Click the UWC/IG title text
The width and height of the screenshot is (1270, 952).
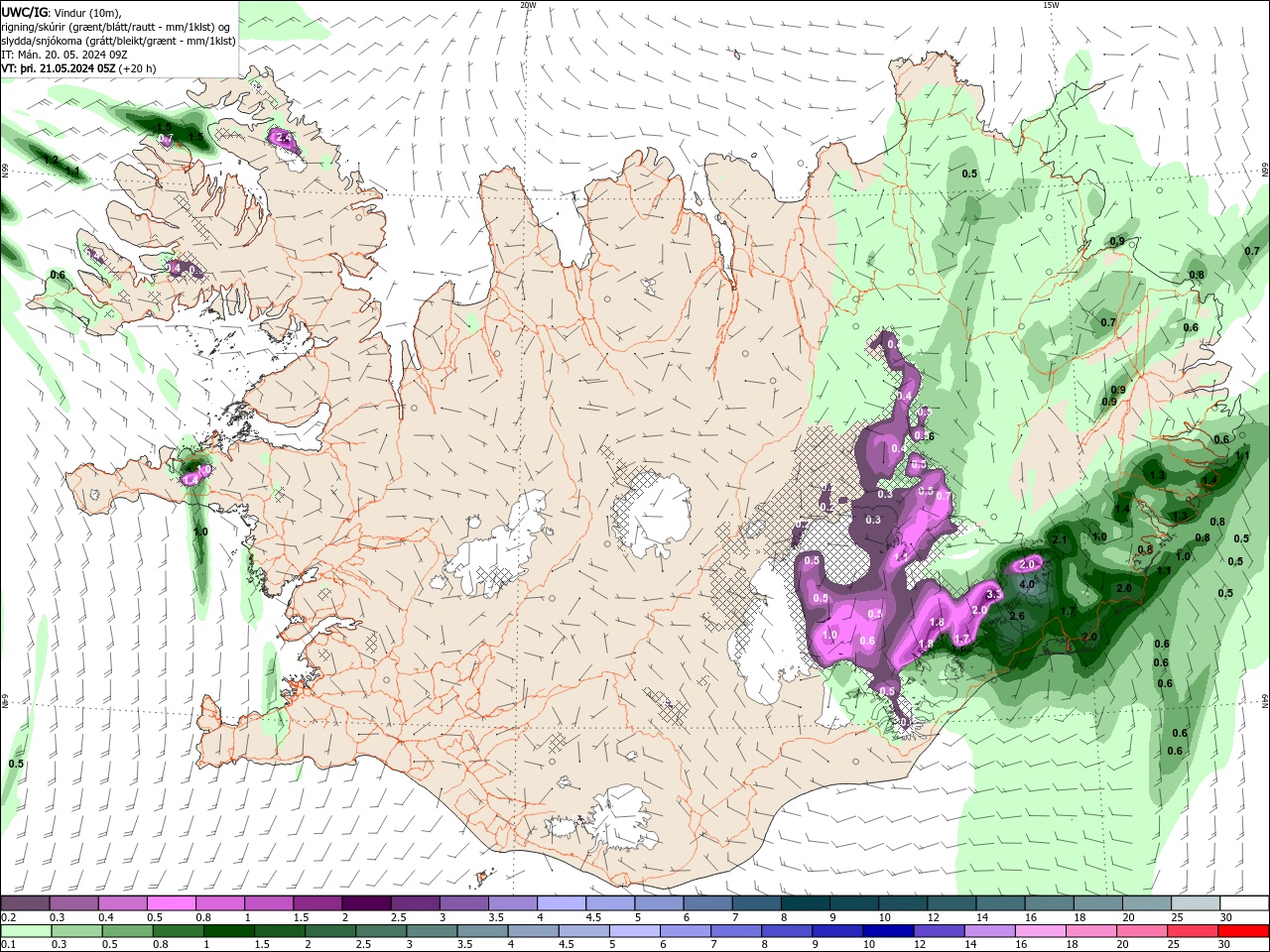click(x=25, y=12)
